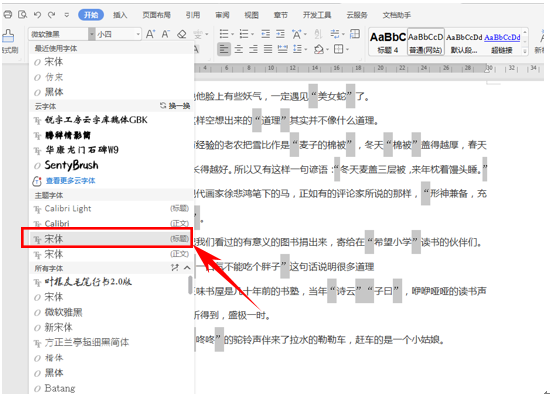Screen dimensions: 550x394
Task: Refresh cloud fonts with 换一换
Action: [175, 106]
